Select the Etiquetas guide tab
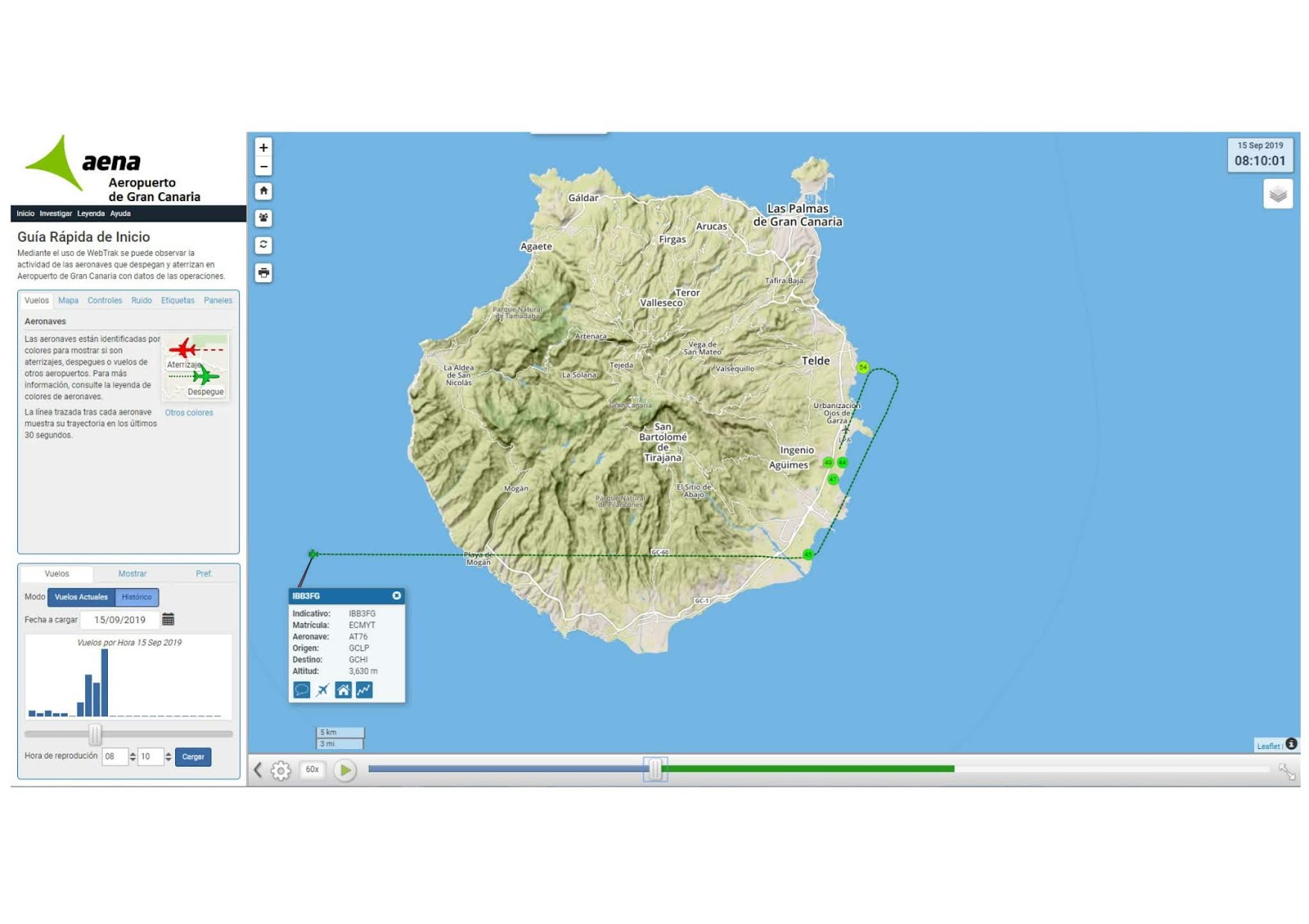1309x924 pixels. tap(178, 300)
